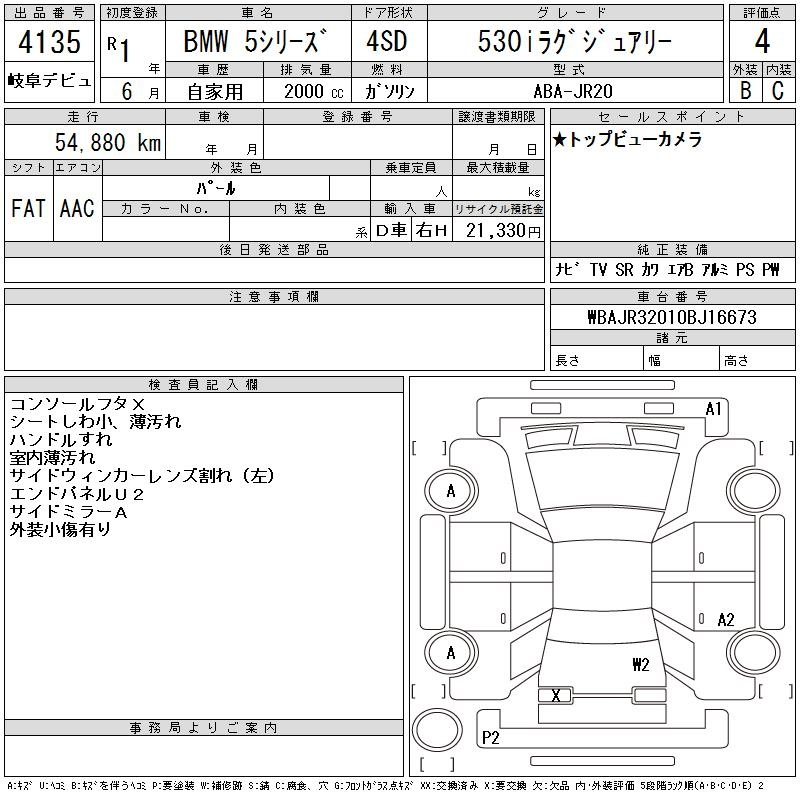The width and height of the screenshot is (800, 800).
Task: Select the note ハンドルすれ
Action: pyautogui.click(x=61, y=440)
